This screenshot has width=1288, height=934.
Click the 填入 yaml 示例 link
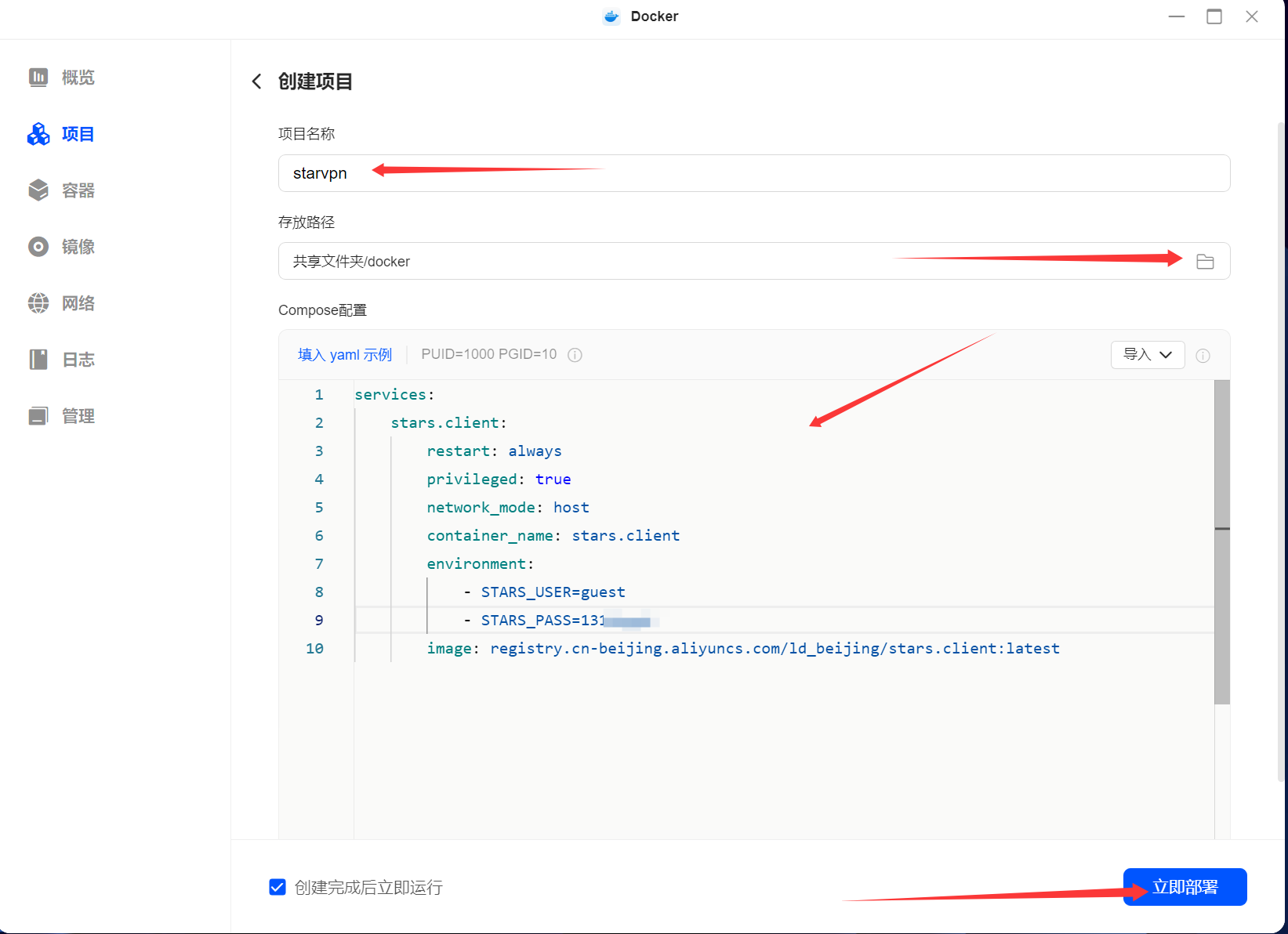(x=345, y=355)
